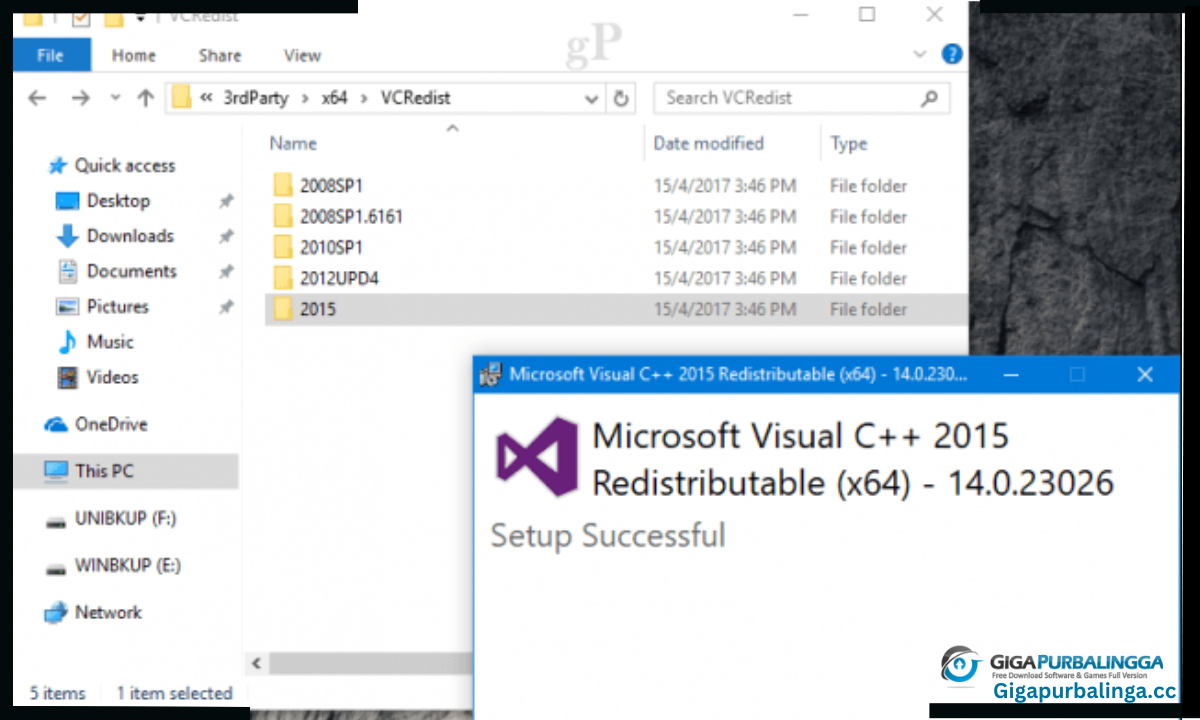Click the 3rdParty breadcrumb
This screenshot has height=720, width=1200.
tap(254, 98)
